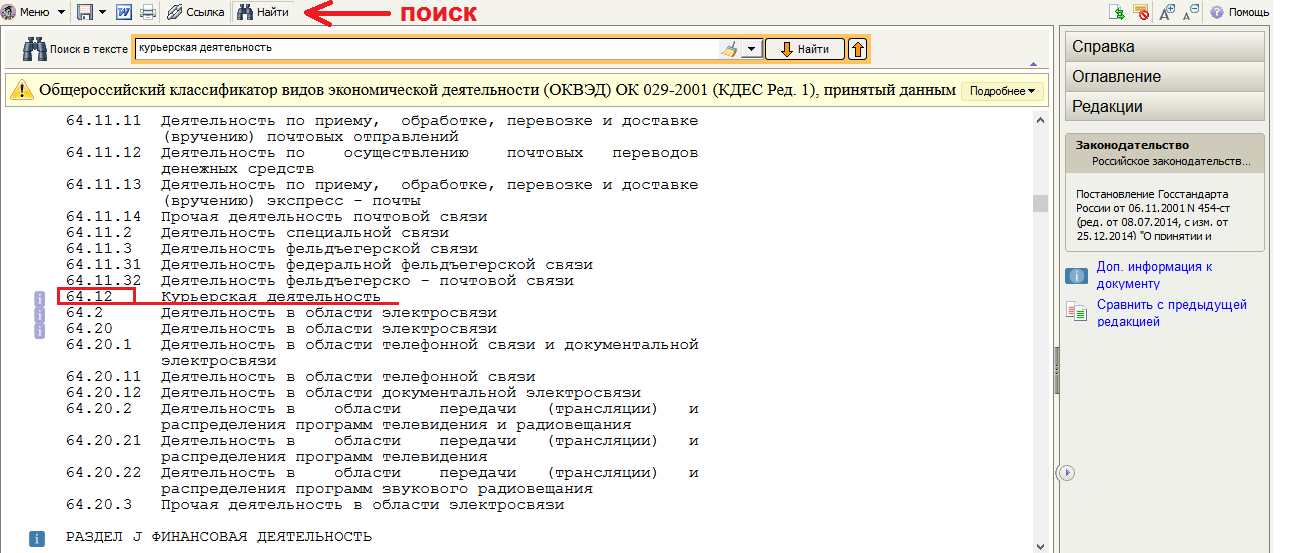Select row 64.11.12 почтовых переводов

382,161
